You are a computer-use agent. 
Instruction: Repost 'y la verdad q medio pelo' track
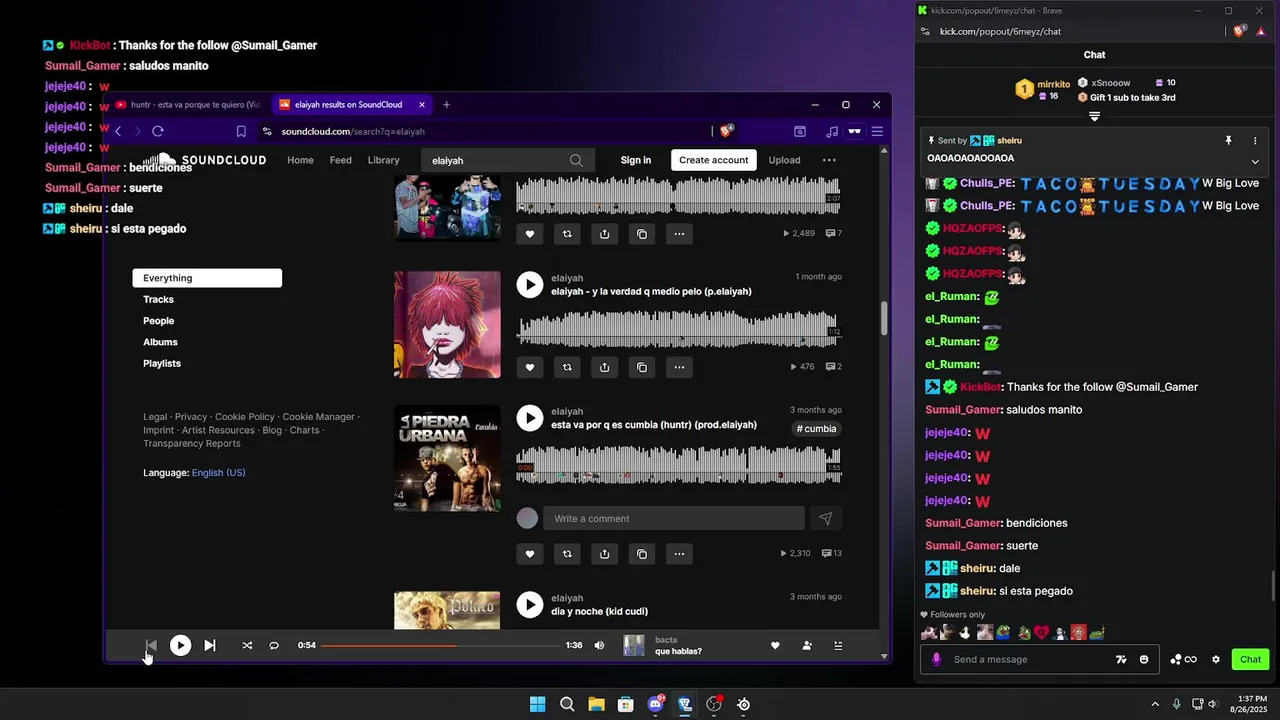(x=567, y=367)
